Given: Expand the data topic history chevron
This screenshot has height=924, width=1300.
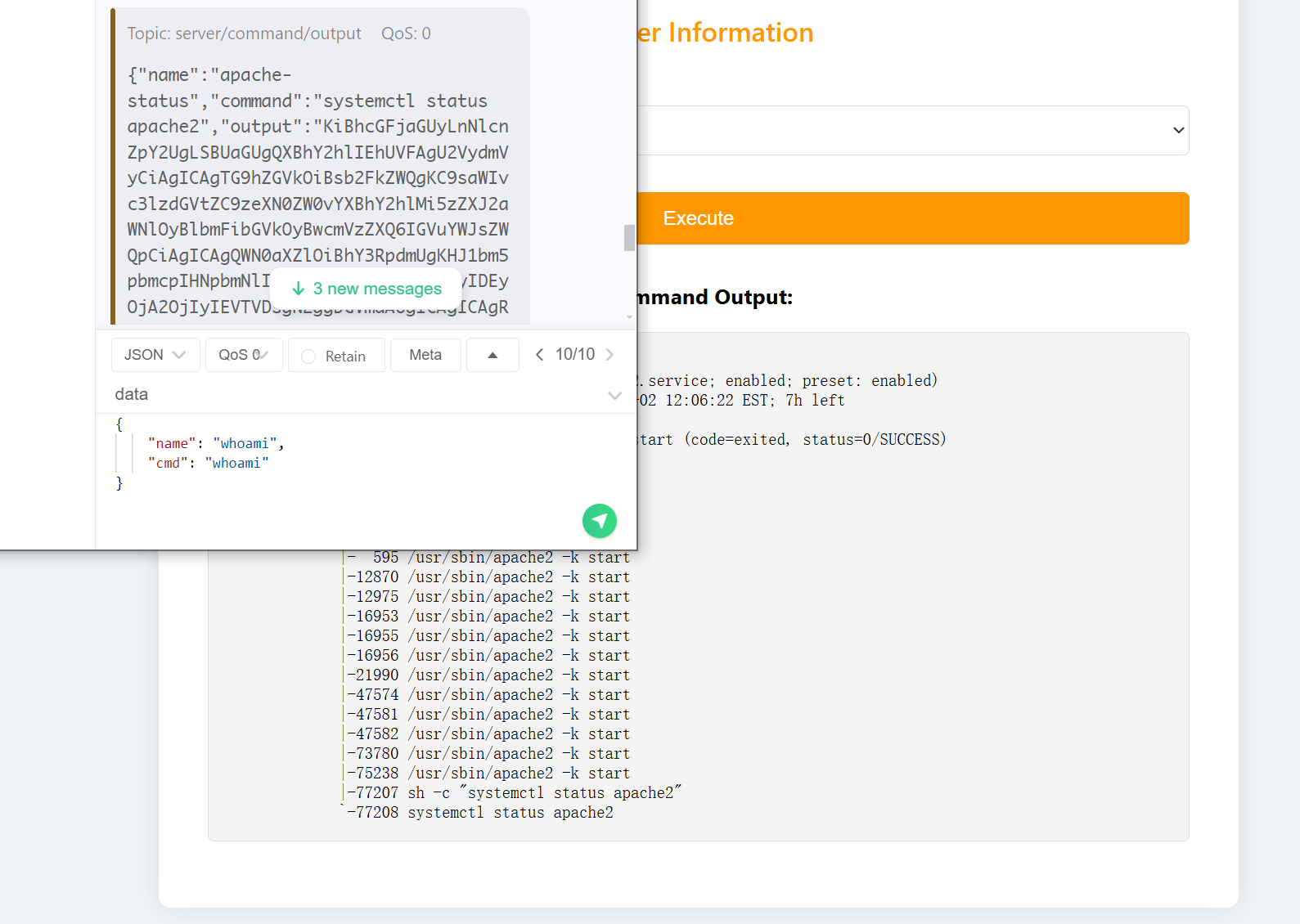Looking at the screenshot, I should (614, 396).
